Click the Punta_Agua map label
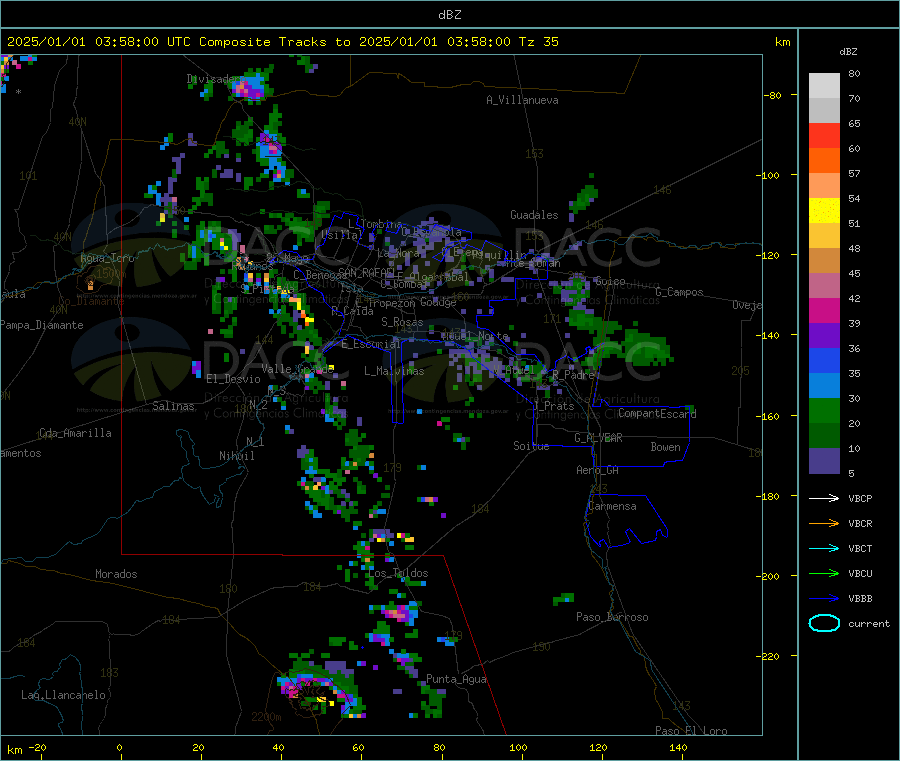900x761 pixels. [x=456, y=680]
